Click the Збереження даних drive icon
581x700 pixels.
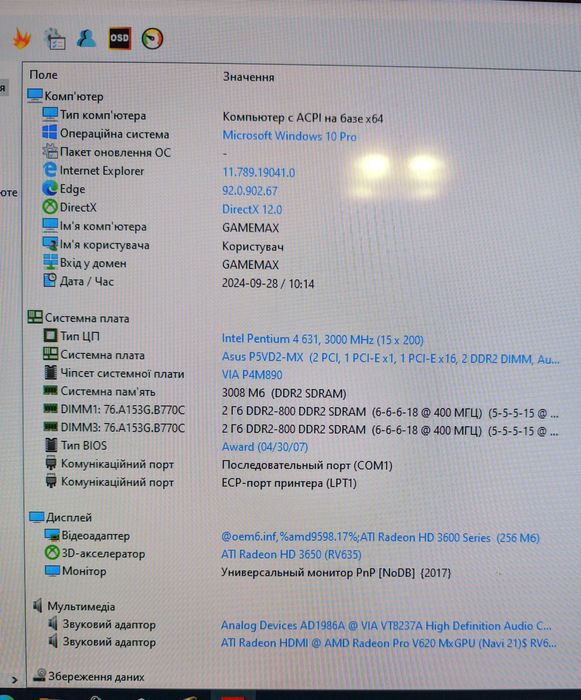[40, 675]
